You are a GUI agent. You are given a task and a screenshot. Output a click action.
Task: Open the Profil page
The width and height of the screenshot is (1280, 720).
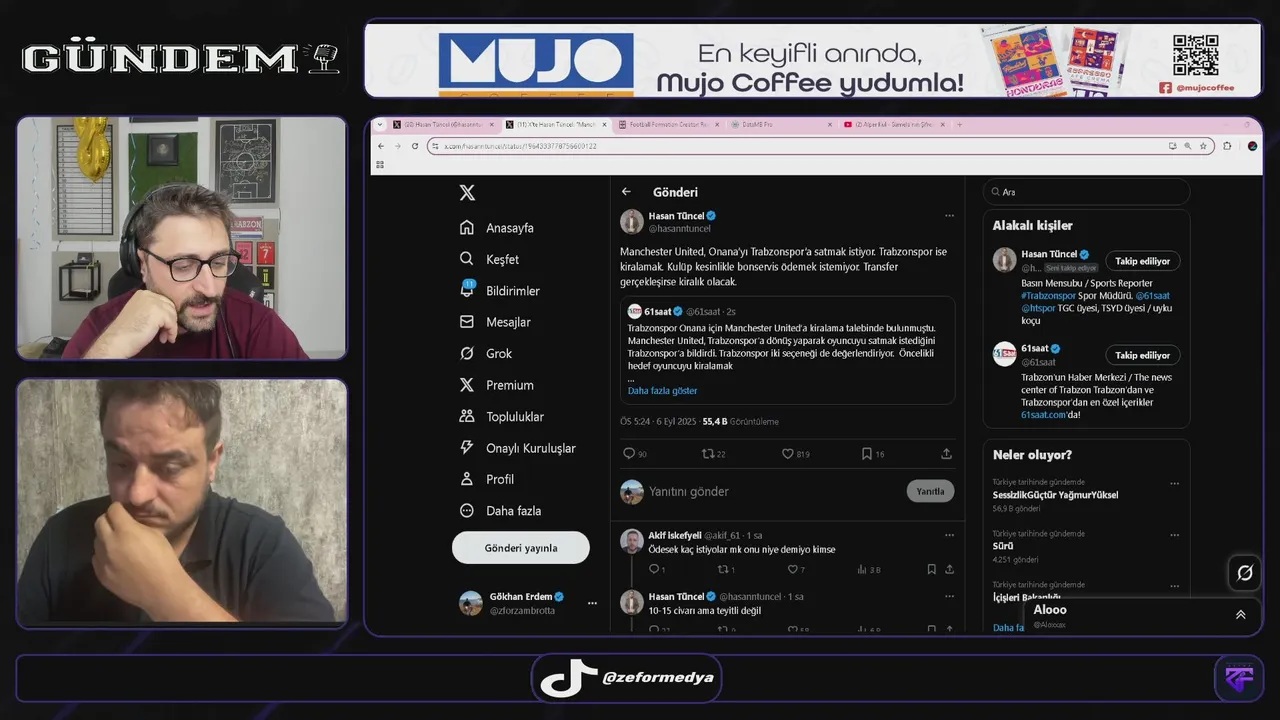pyautogui.click(x=486, y=479)
